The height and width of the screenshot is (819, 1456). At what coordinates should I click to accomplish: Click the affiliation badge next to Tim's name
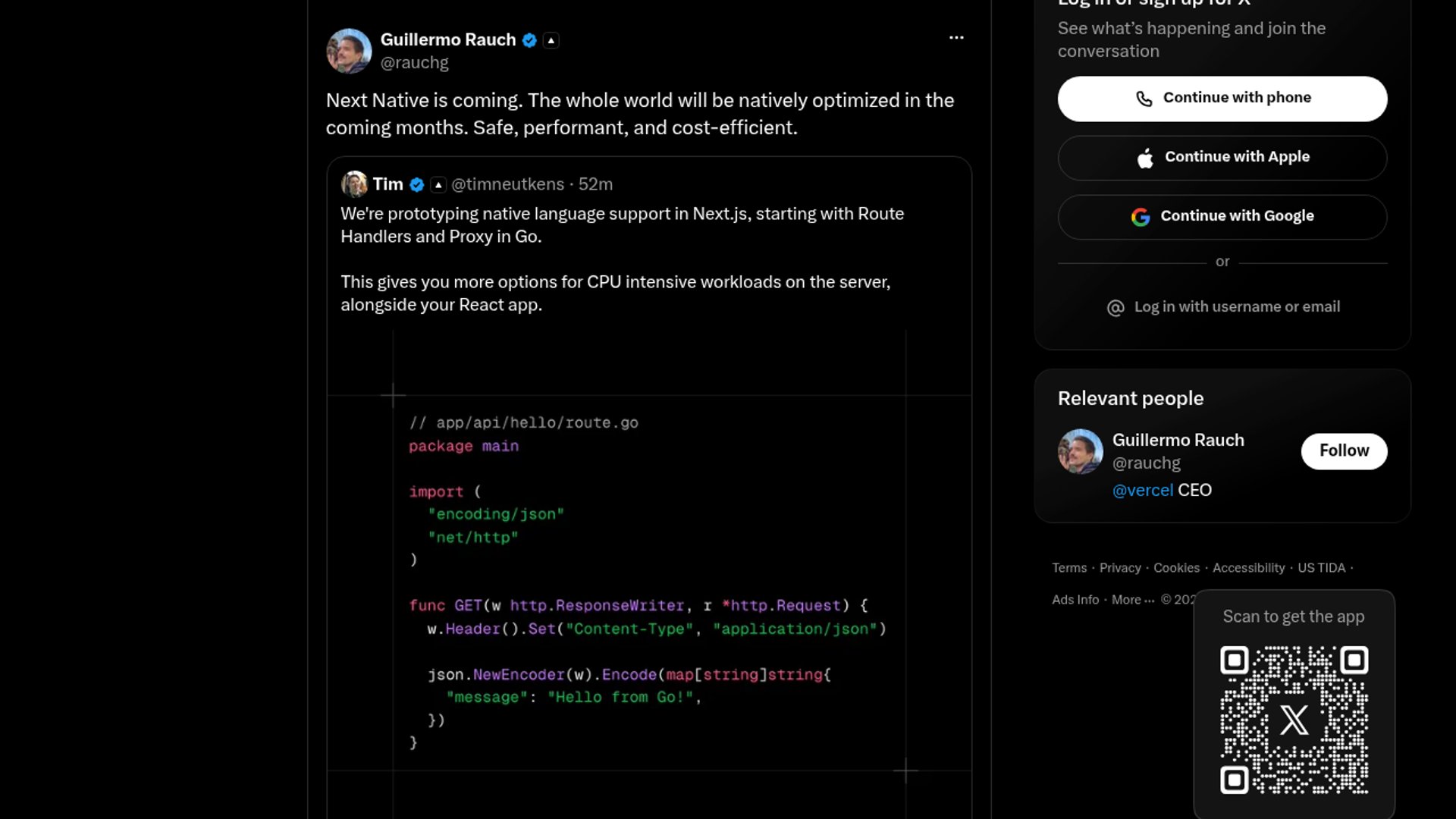click(438, 184)
